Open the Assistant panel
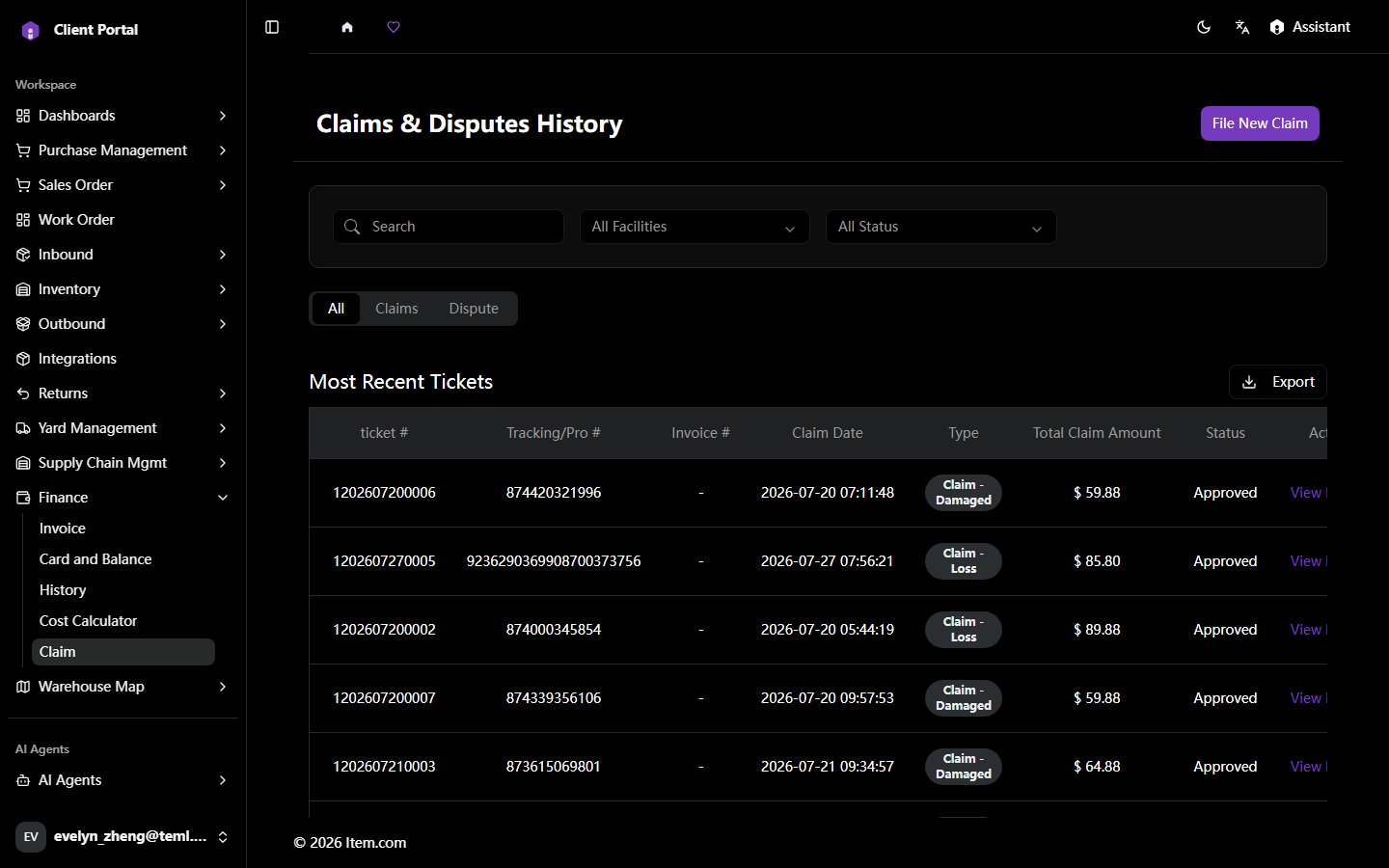 coord(1310,27)
